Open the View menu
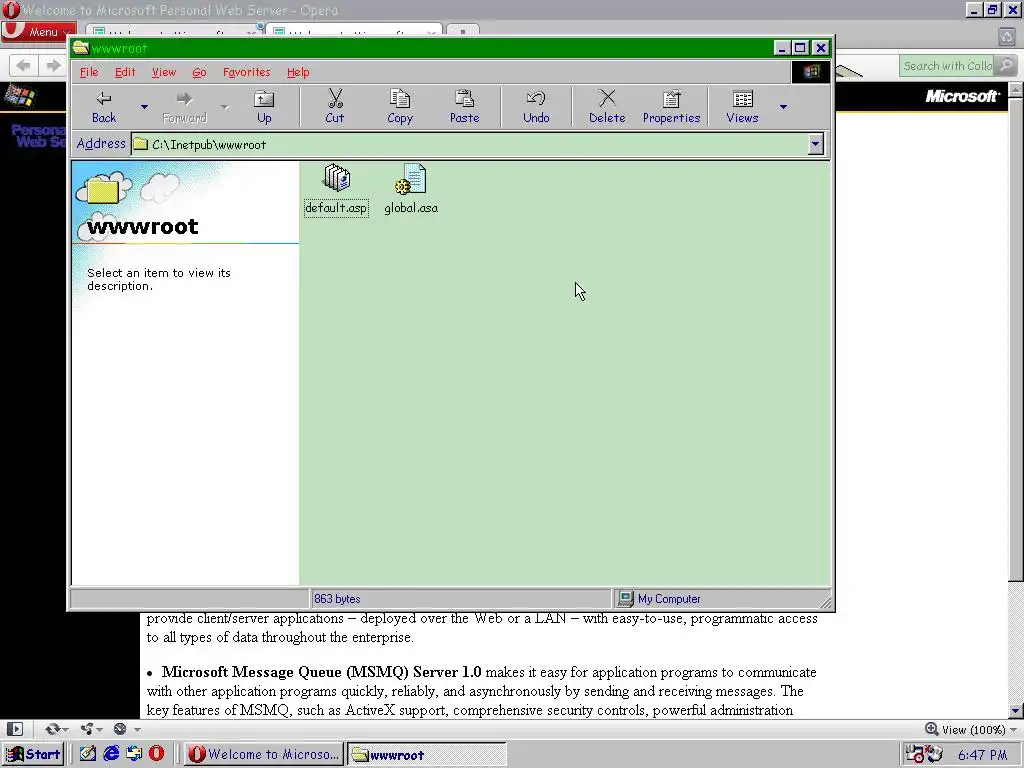 tap(164, 72)
